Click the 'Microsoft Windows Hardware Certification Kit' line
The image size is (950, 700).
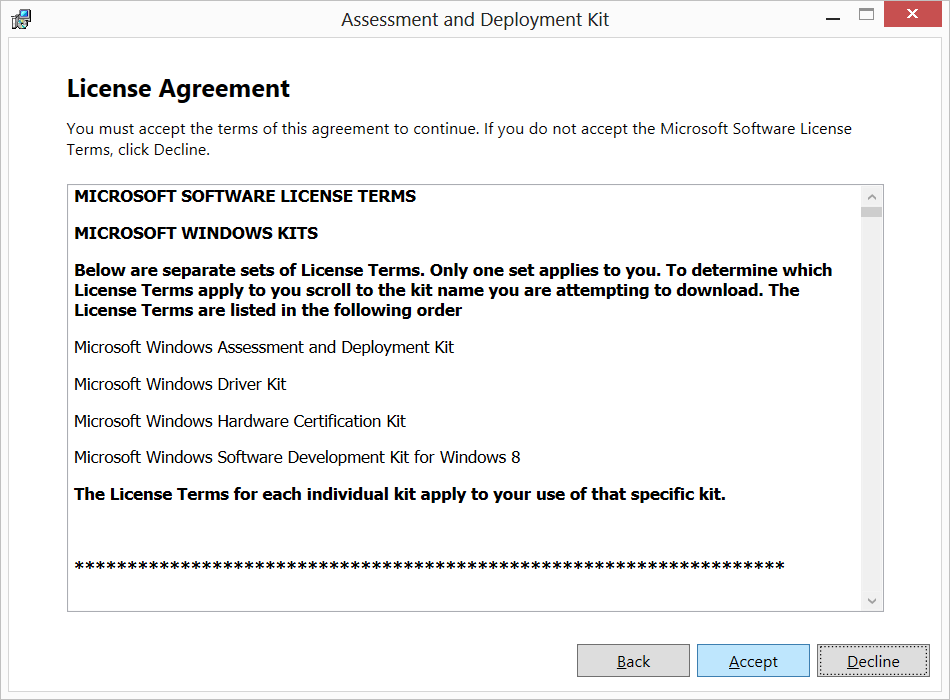[x=240, y=421]
